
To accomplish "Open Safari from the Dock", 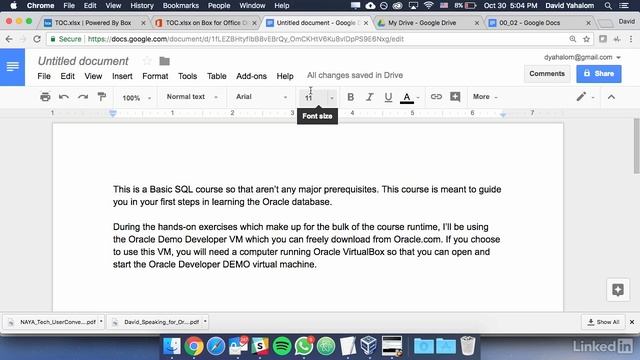I will [x=216, y=346].
